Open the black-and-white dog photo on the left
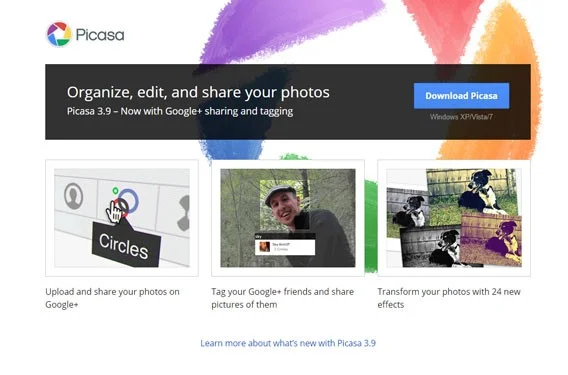The height and width of the screenshot is (375, 568). tap(407, 213)
